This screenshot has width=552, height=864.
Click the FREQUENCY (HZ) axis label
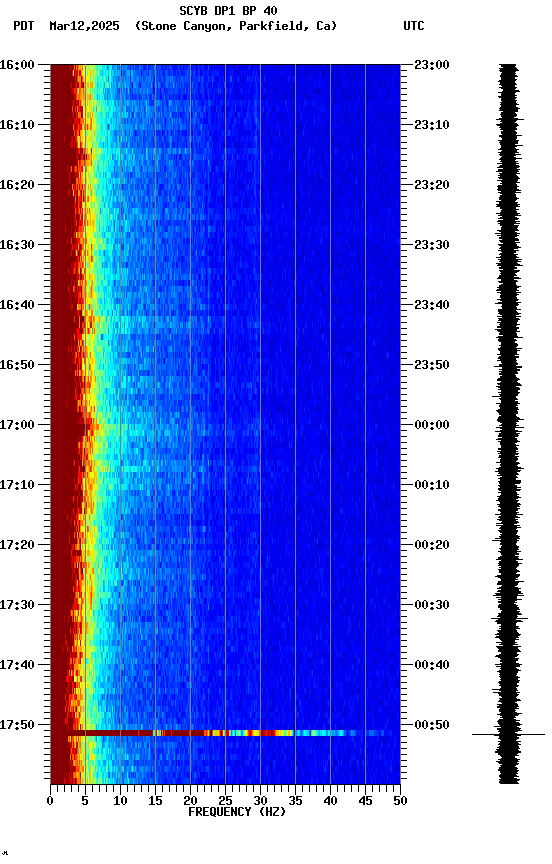click(x=237, y=812)
